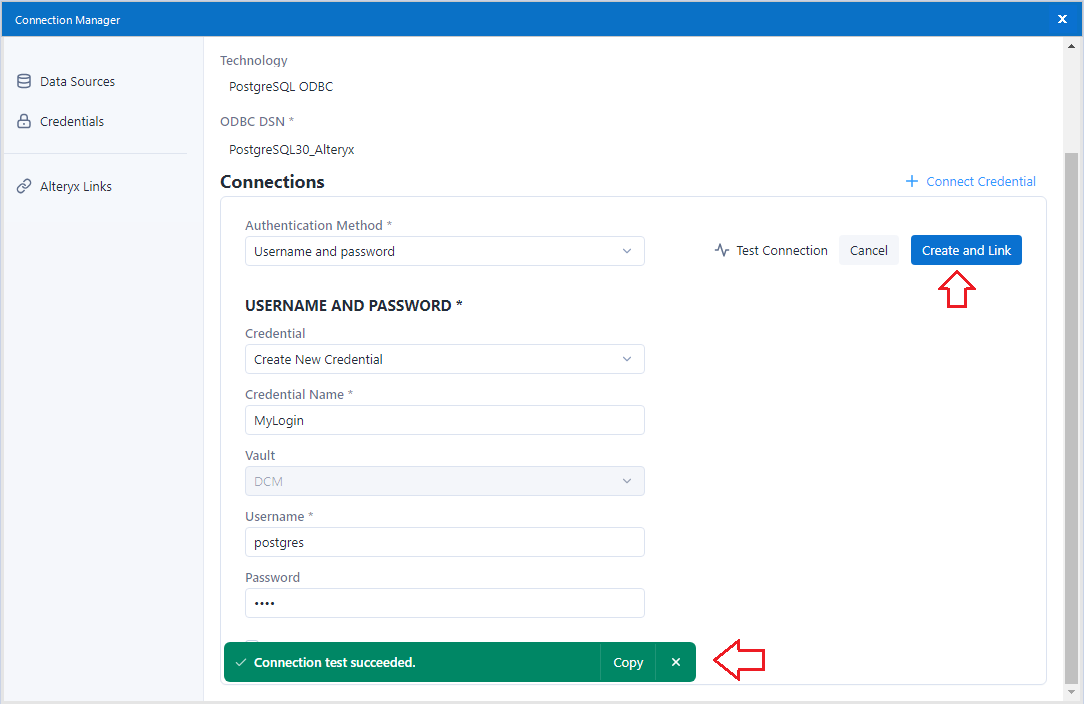Go to the Credentials sidebar section
The width and height of the screenshot is (1085, 704).
coord(72,121)
